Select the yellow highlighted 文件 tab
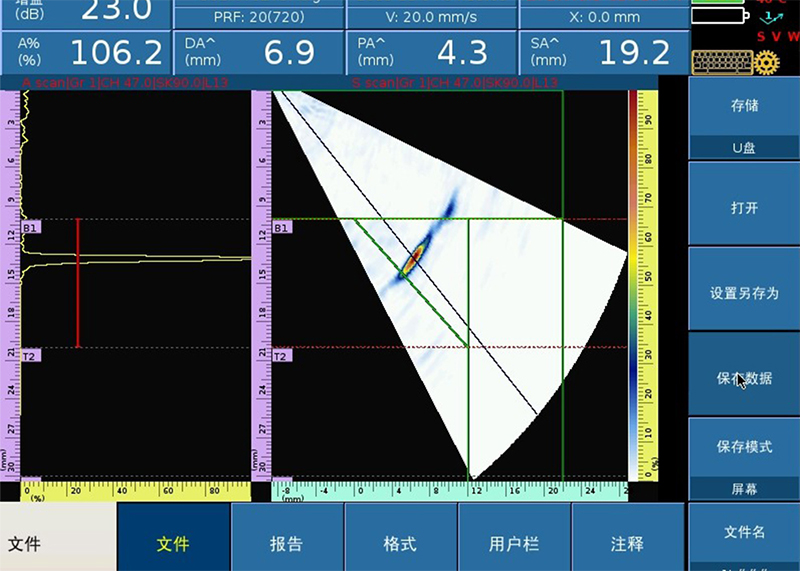 [173, 537]
